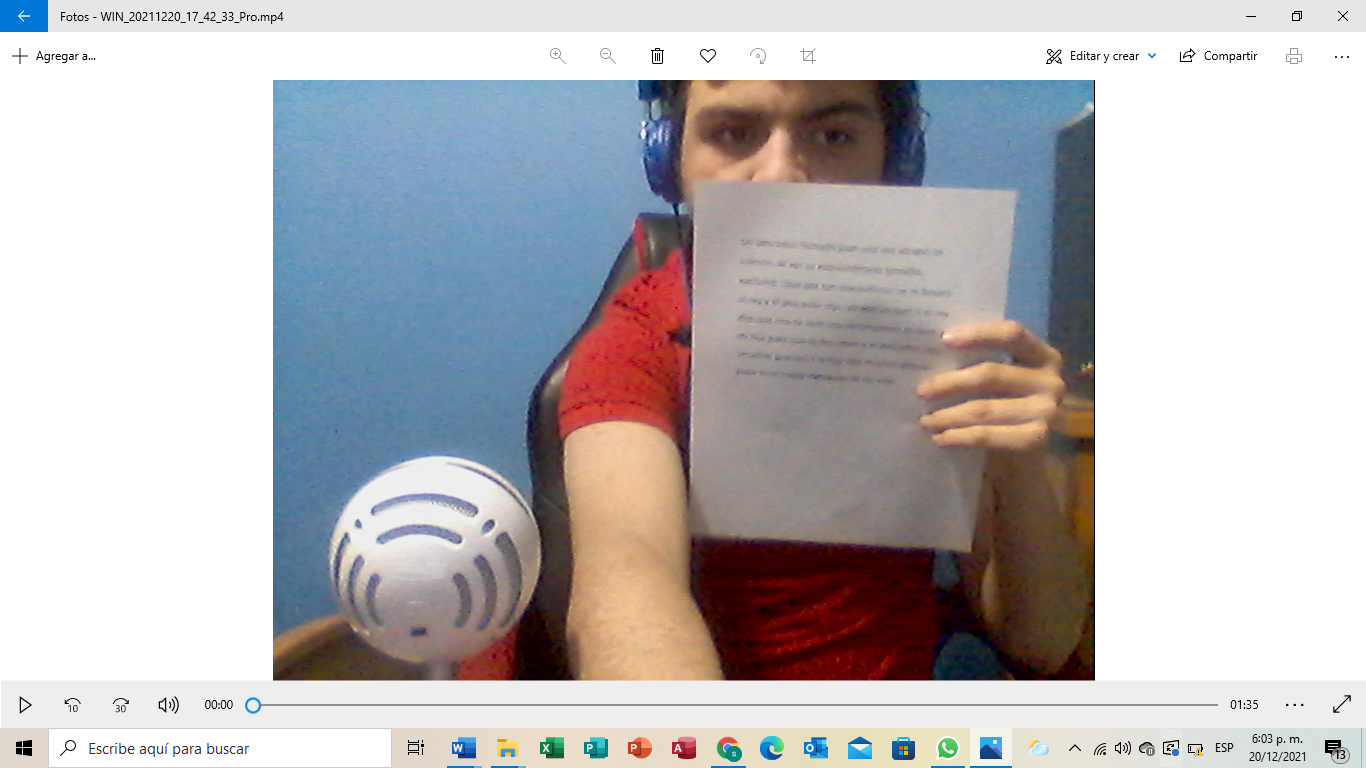Enter full screen with the expand arrows
Screen dimensions: 1366x768
click(1342, 705)
